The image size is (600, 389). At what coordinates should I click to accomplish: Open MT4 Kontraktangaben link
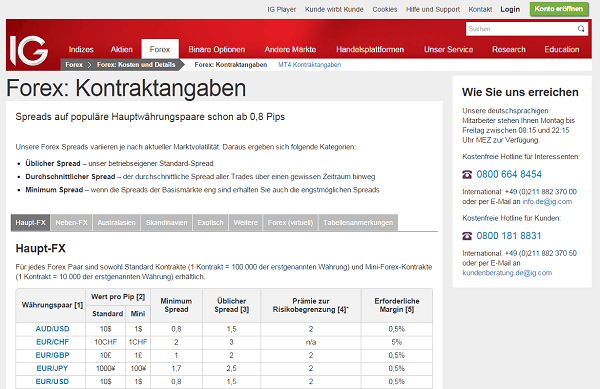tap(310, 65)
